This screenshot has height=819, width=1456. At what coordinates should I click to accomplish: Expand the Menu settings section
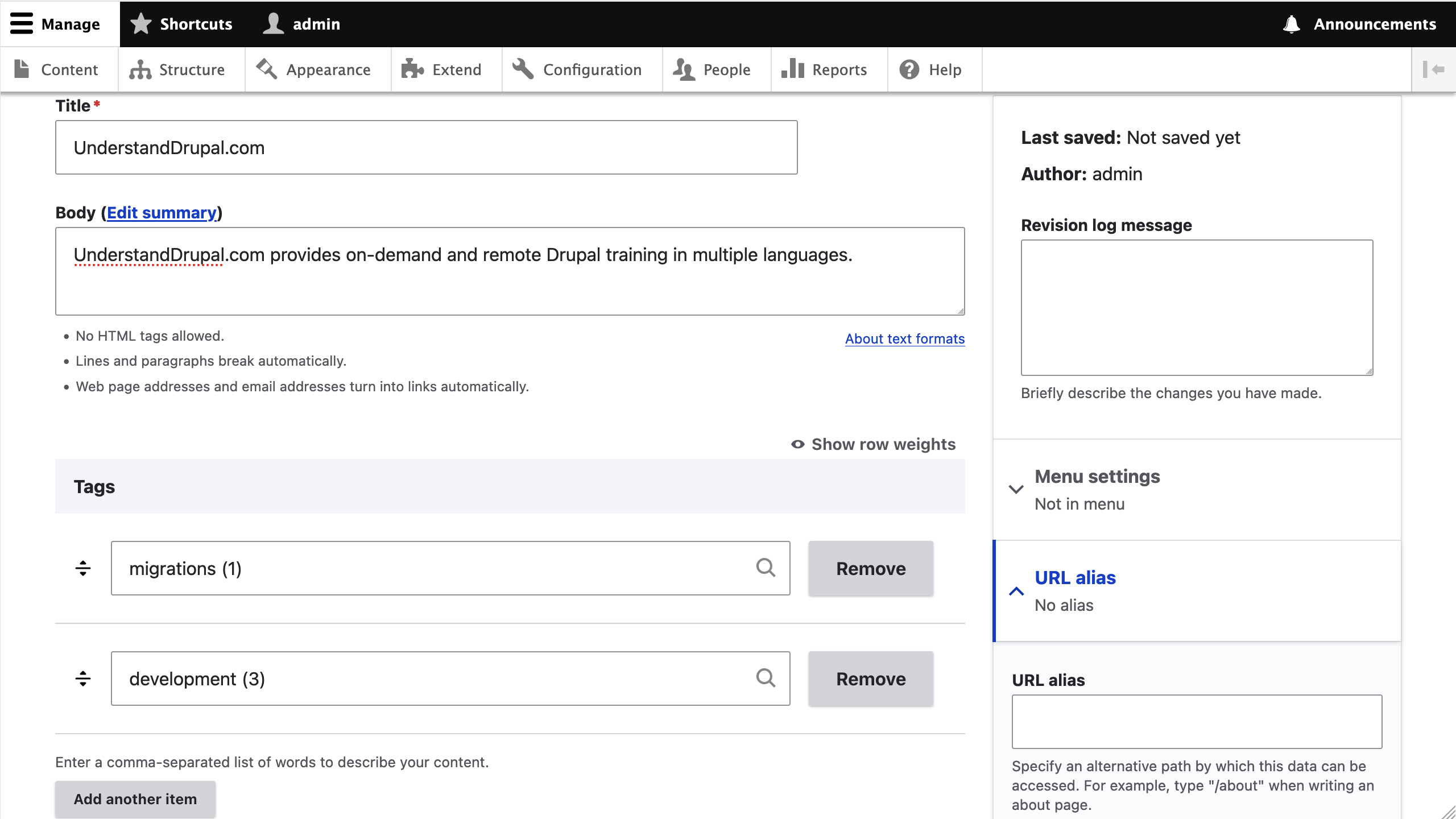point(1097,477)
